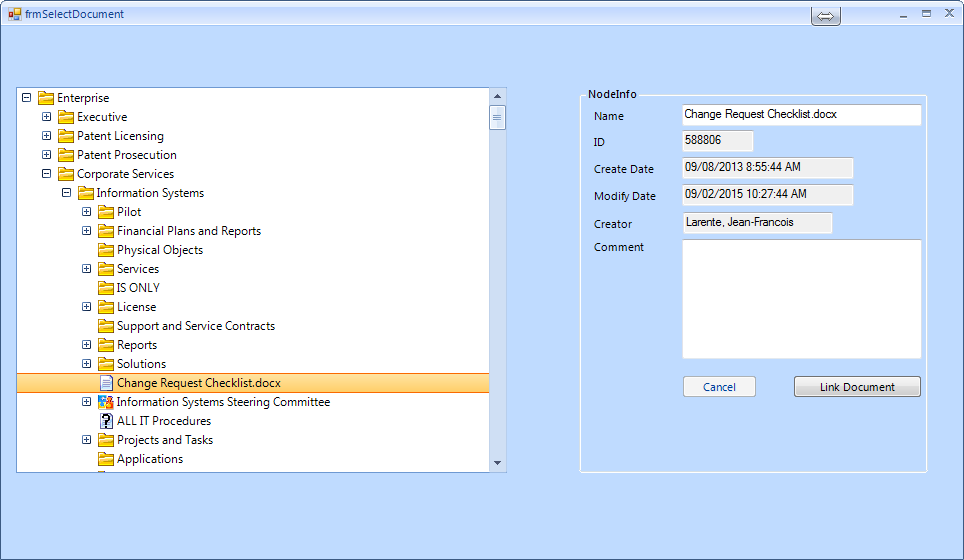Expand the License node
964x560 pixels.
[87, 307]
